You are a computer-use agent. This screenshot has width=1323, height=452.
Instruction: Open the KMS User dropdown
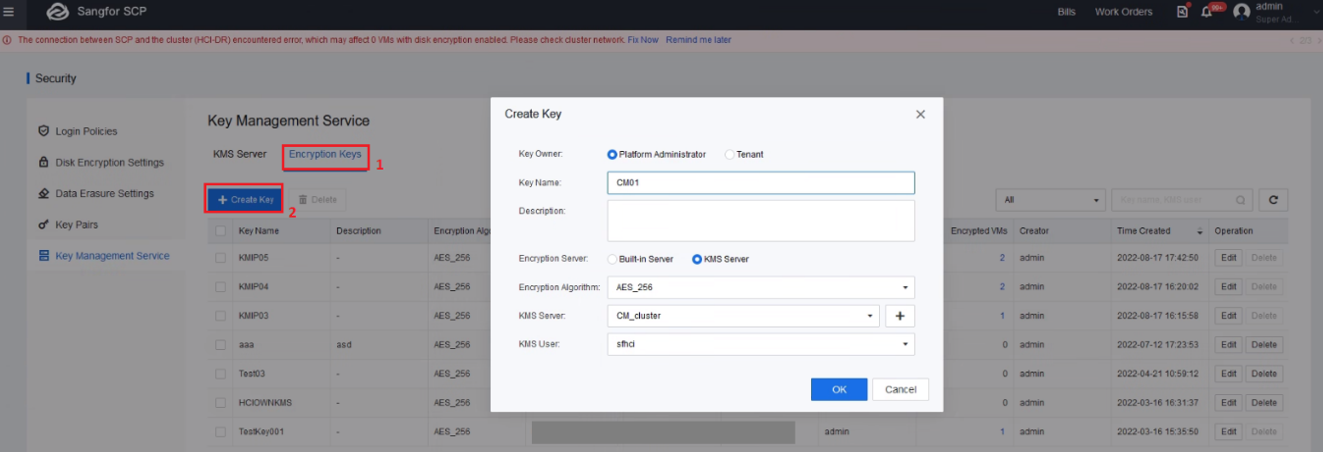pos(760,344)
